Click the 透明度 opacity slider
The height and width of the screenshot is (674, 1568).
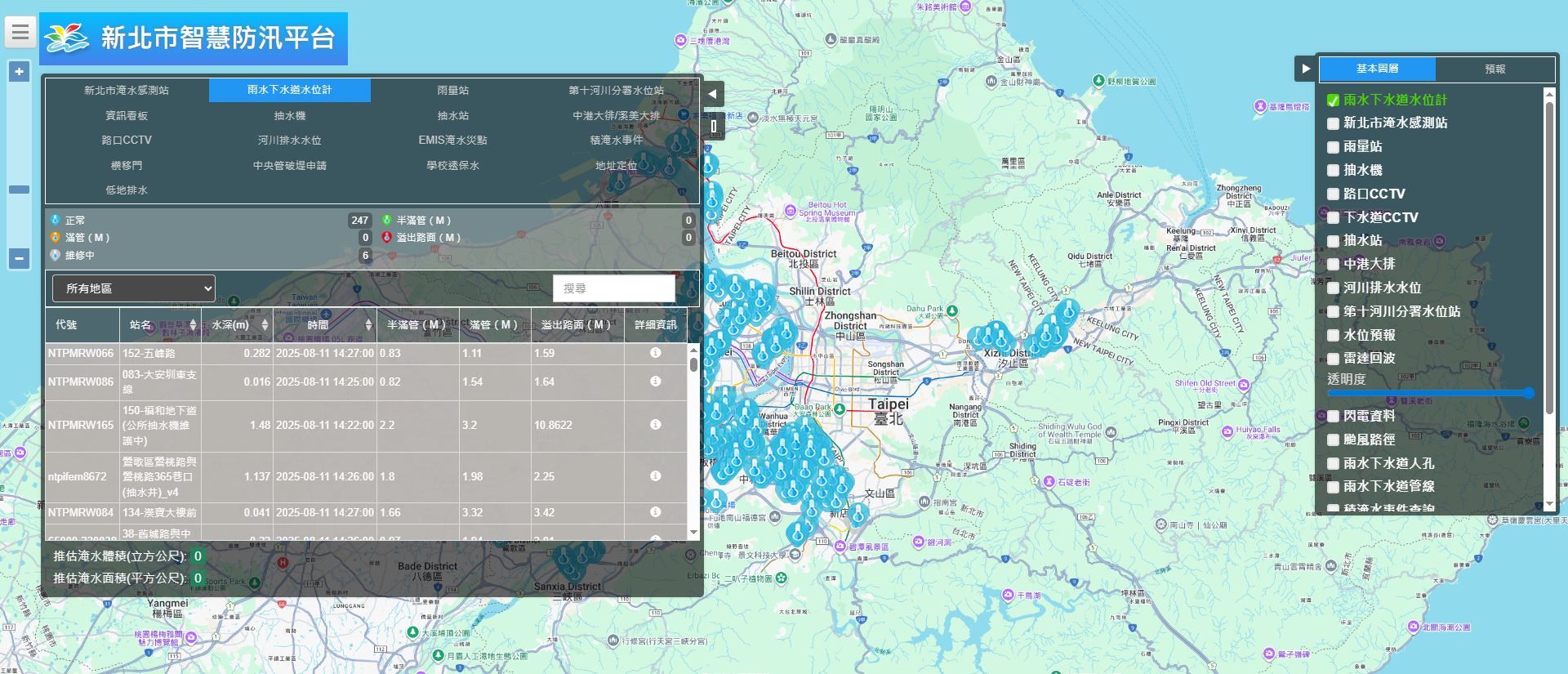pyautogui.click(x=1429, y=393)
